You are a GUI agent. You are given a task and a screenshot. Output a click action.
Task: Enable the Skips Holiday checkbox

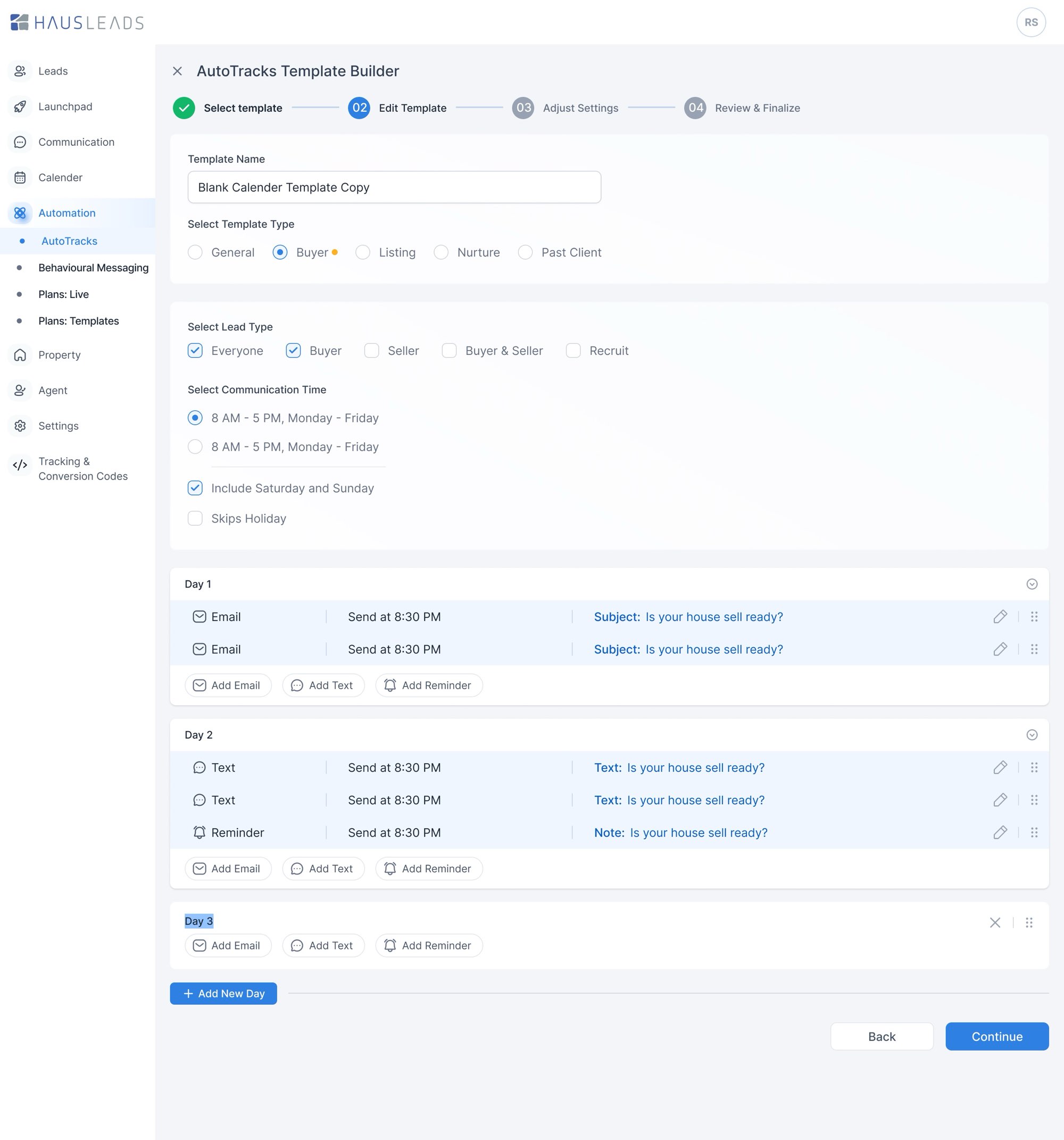point(195,518)
